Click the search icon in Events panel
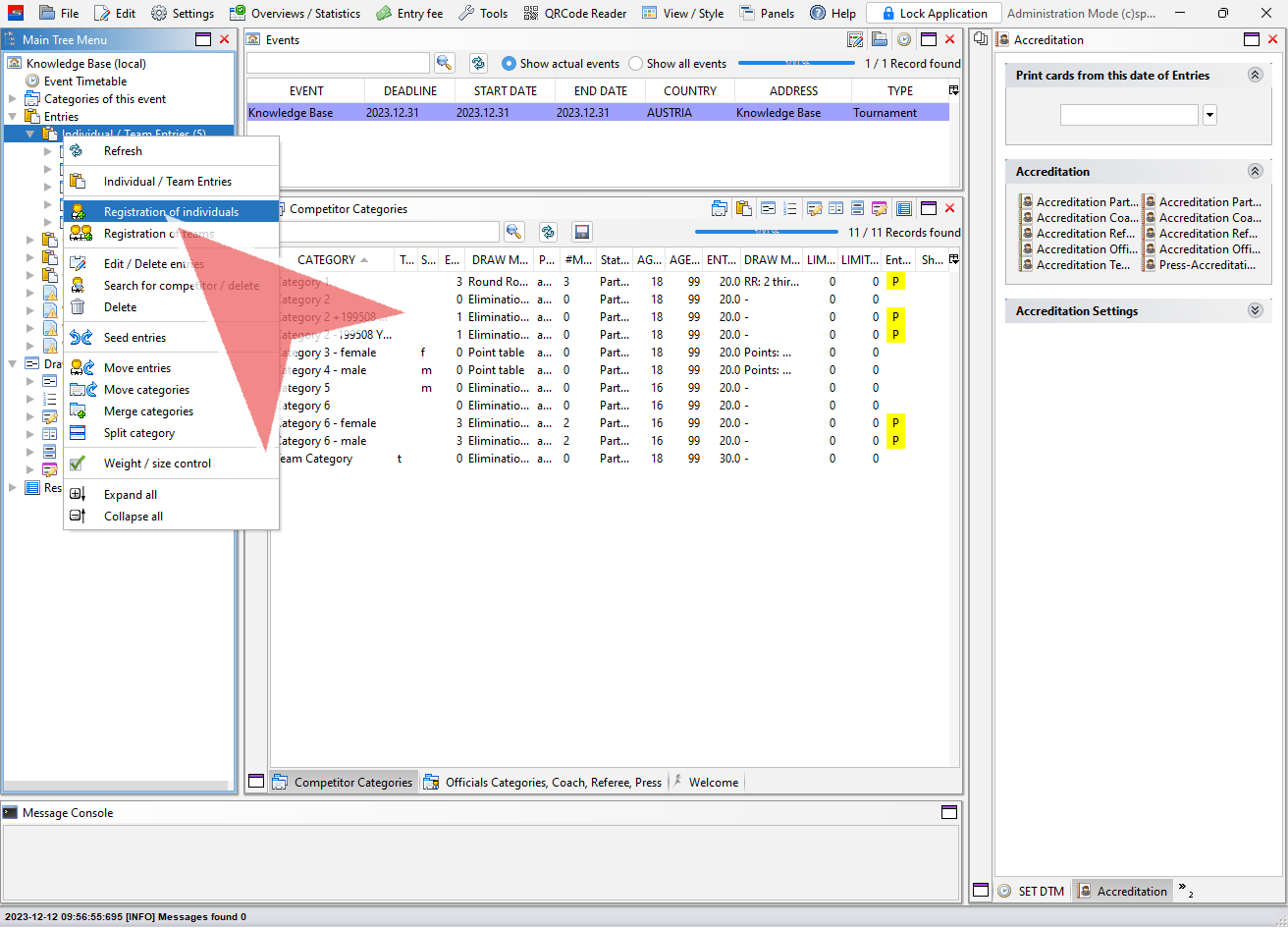1288x928 pixels. [445, 63]
